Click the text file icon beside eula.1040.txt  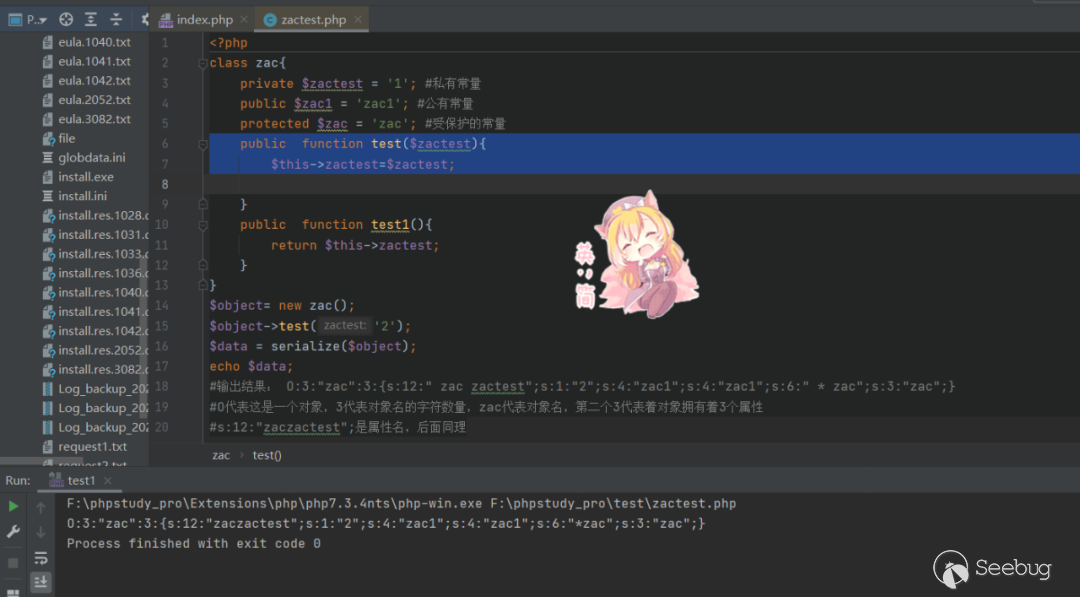pyautogui.click(x=48, y=42)
